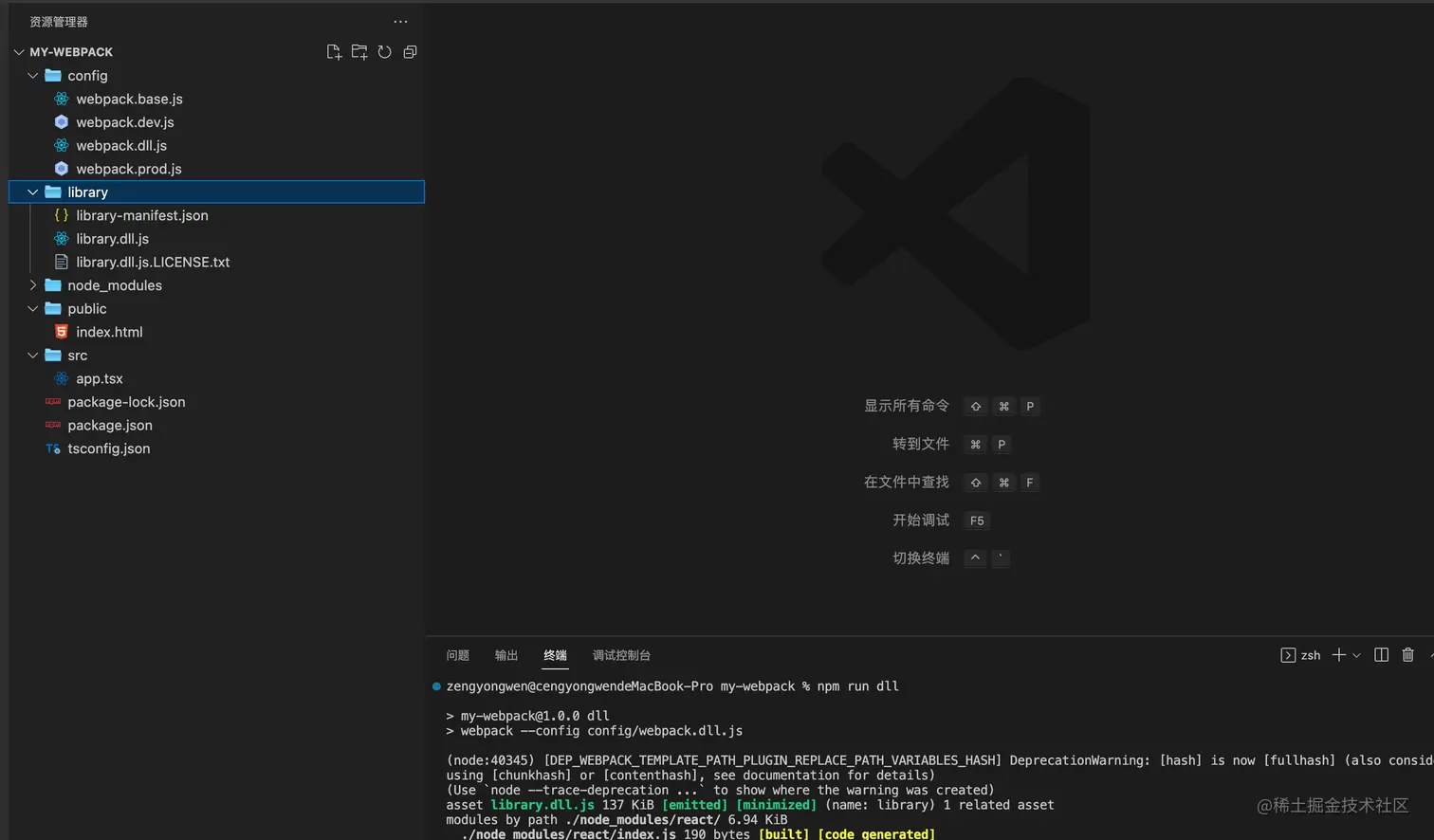Switch to the 输出 (Output) tab

[506, 655]
